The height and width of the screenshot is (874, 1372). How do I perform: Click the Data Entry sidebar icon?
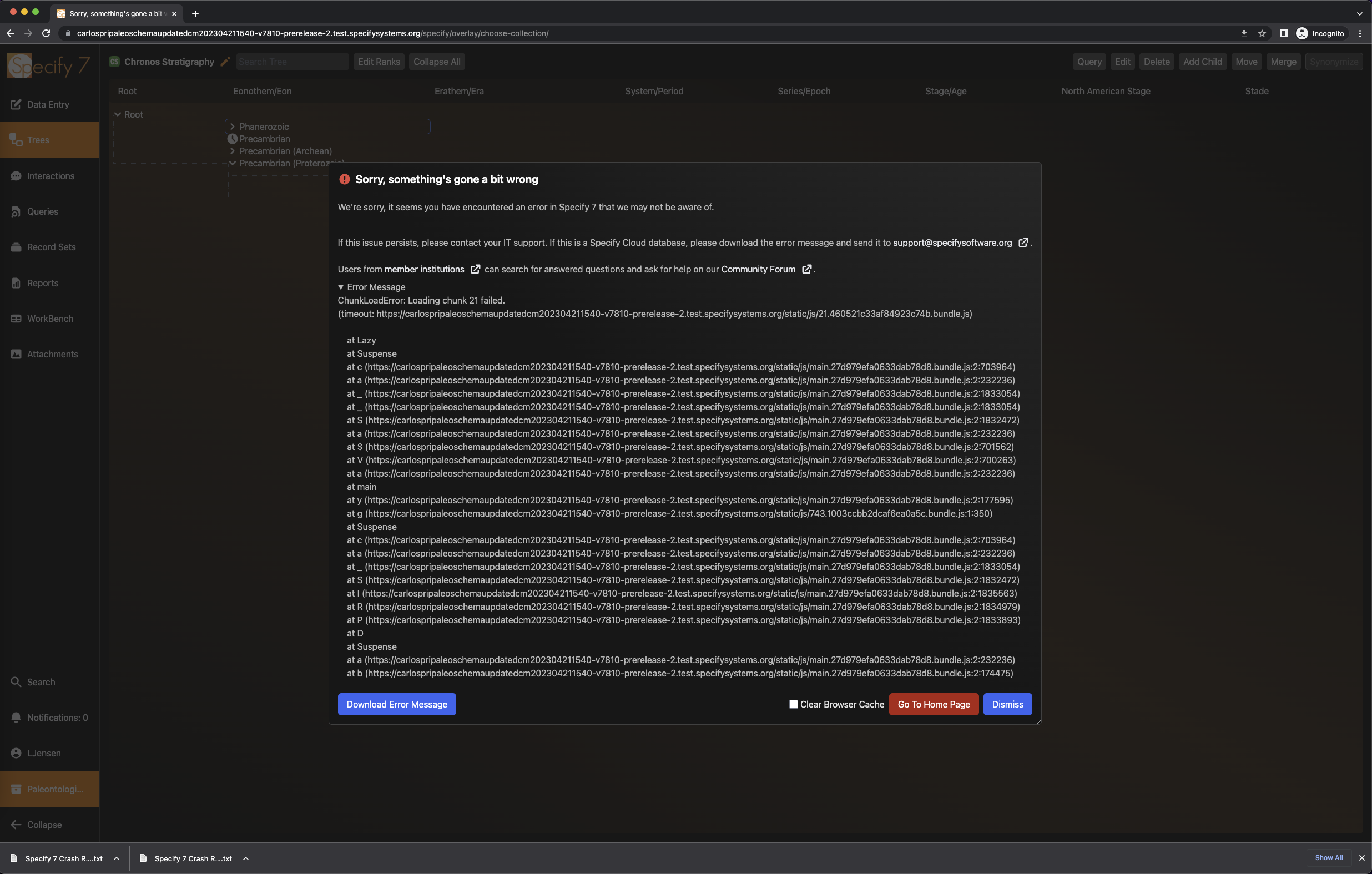coord(16,104)
